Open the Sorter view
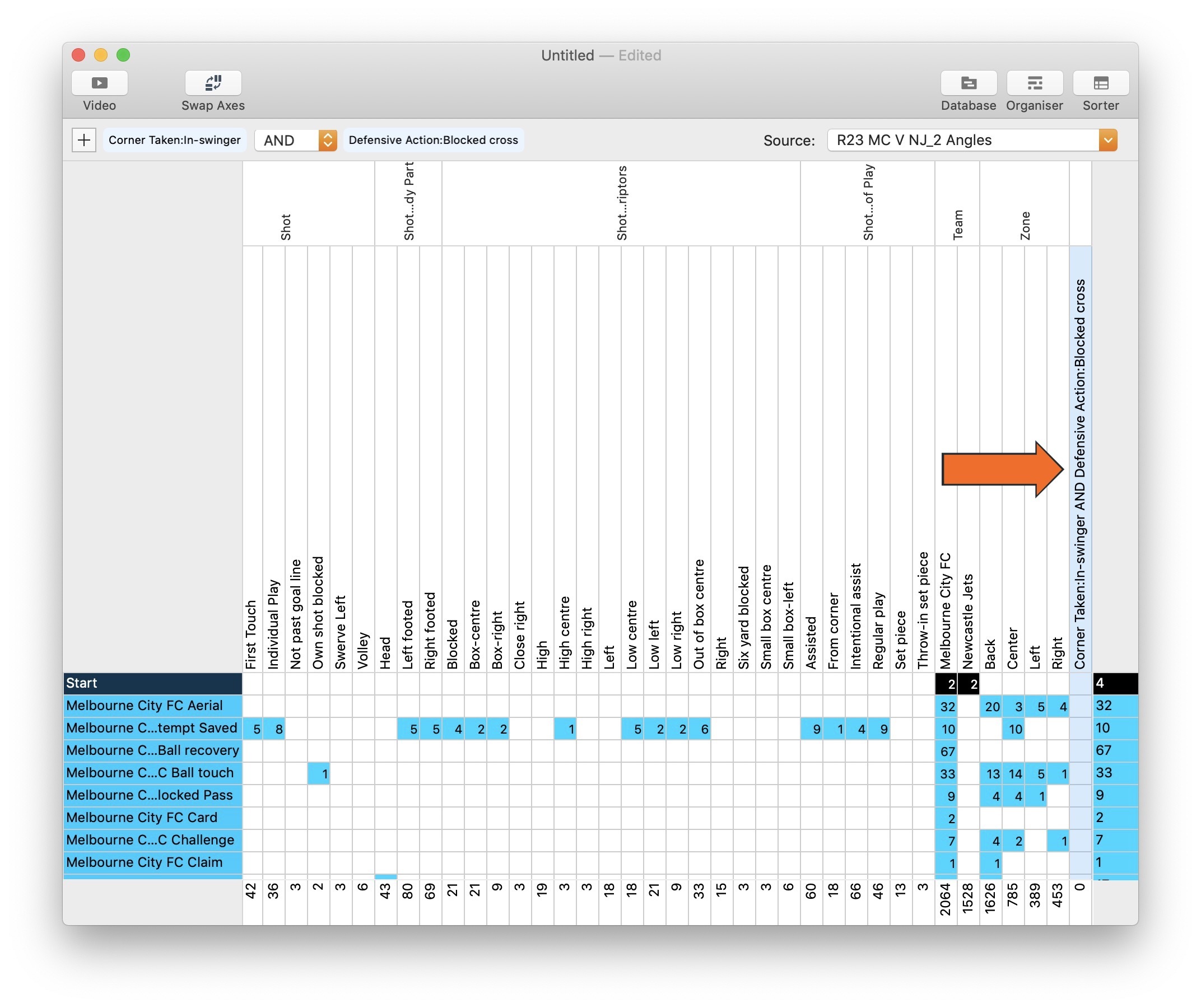 tap(1100, 83)
